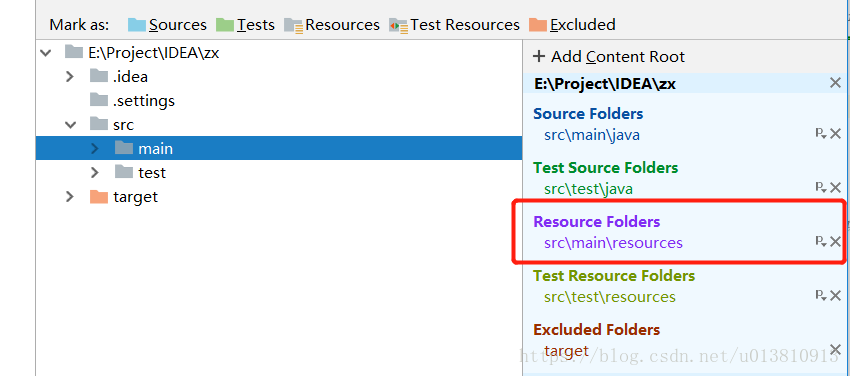The width and height of the screenshot is (850, 376).
Task: Mark selected folder as Tests
Action: point(245,25)
